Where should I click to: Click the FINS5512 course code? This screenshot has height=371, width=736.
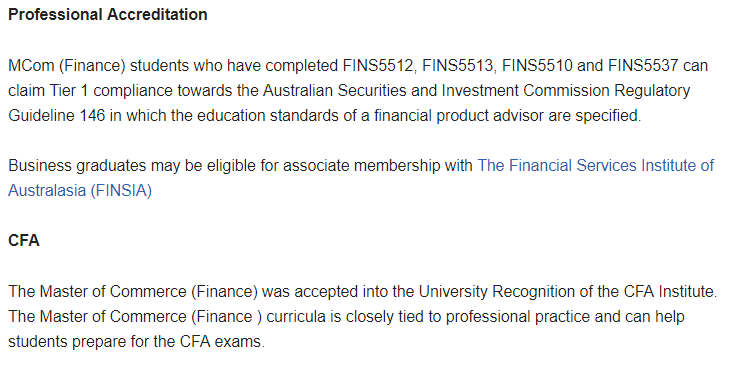tap(379, 65)
